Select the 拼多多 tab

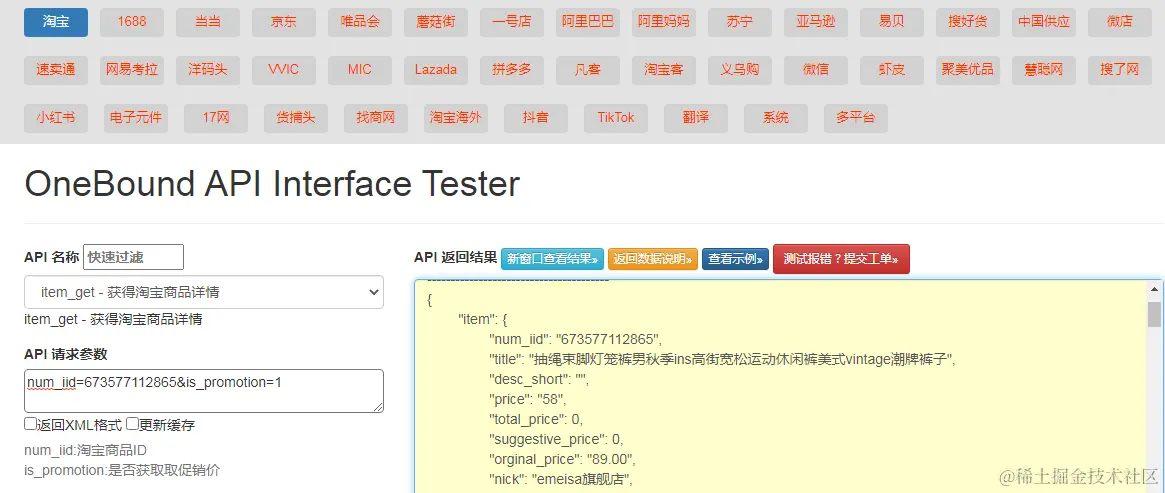[512, 70]
